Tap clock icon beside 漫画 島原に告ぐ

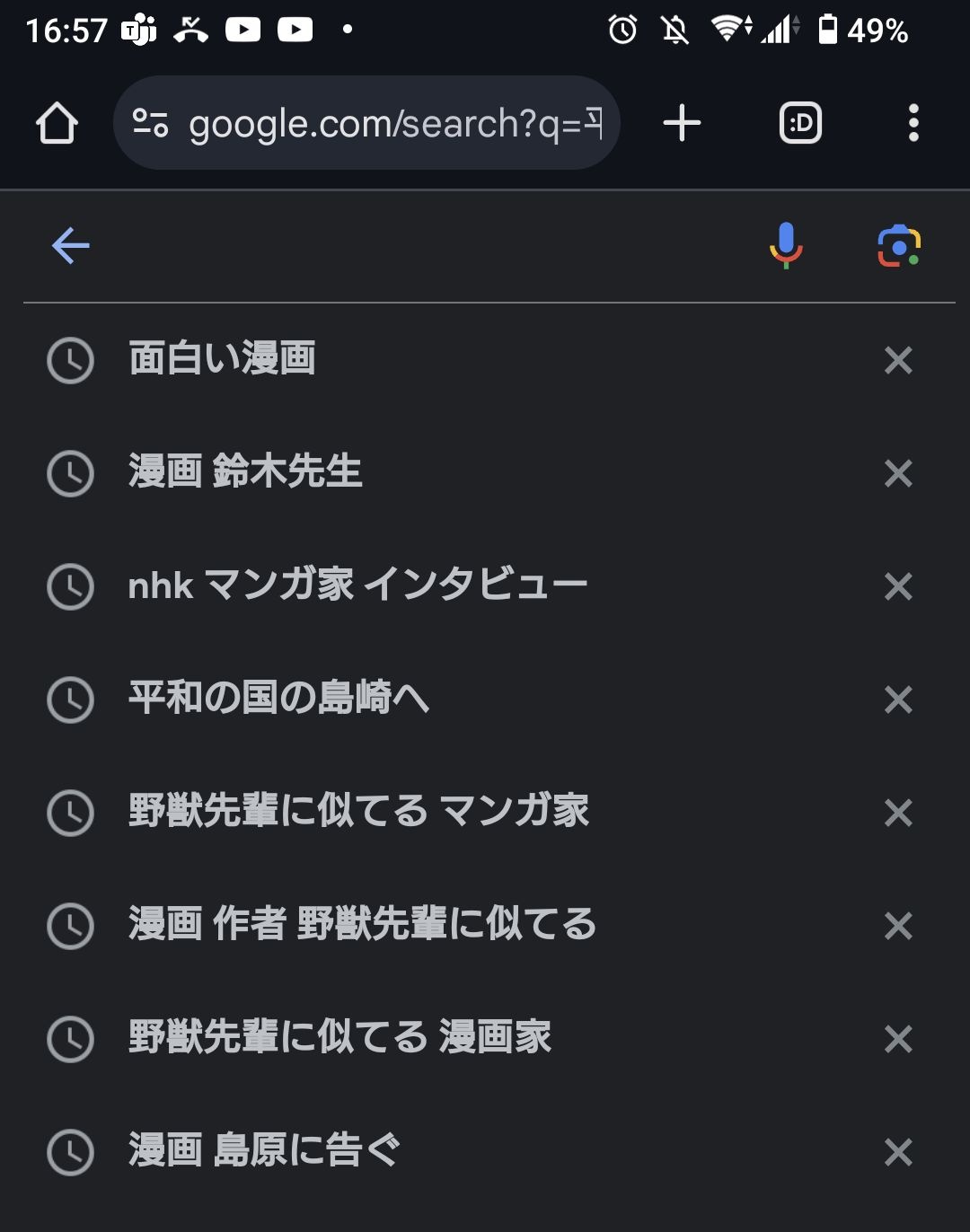[70, 1151]
